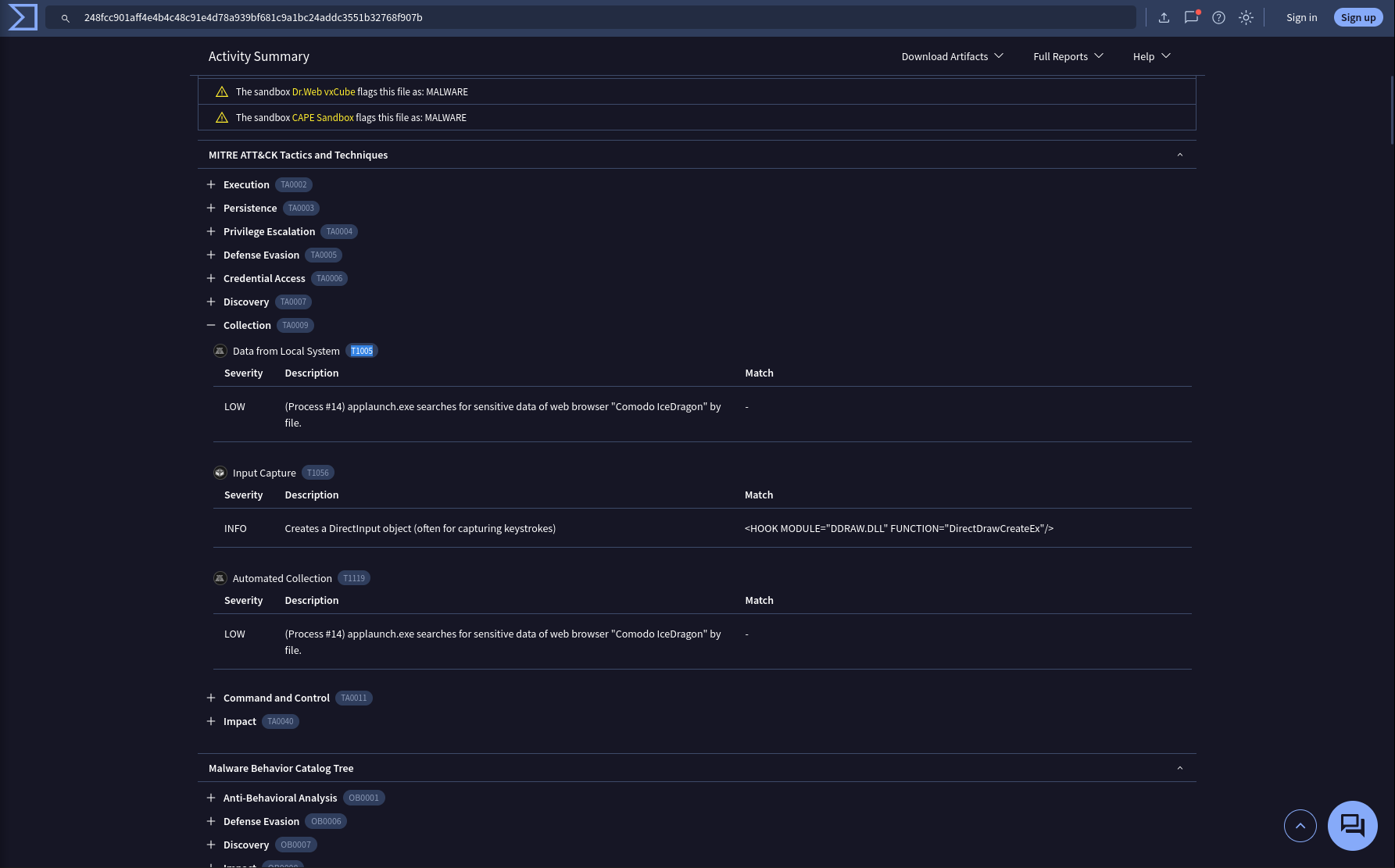Click the TA0003 tag badge

point(301,208)
